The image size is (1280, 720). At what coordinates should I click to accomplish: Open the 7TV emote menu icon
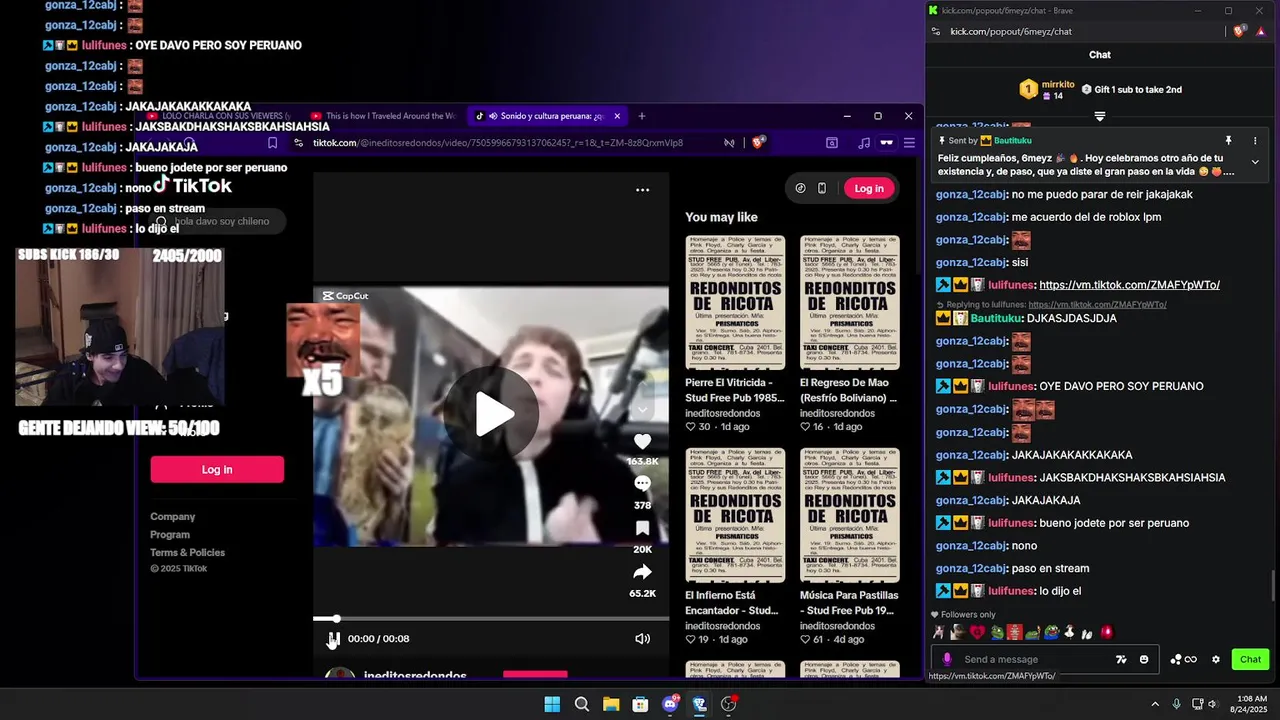tap(1121, 660)
